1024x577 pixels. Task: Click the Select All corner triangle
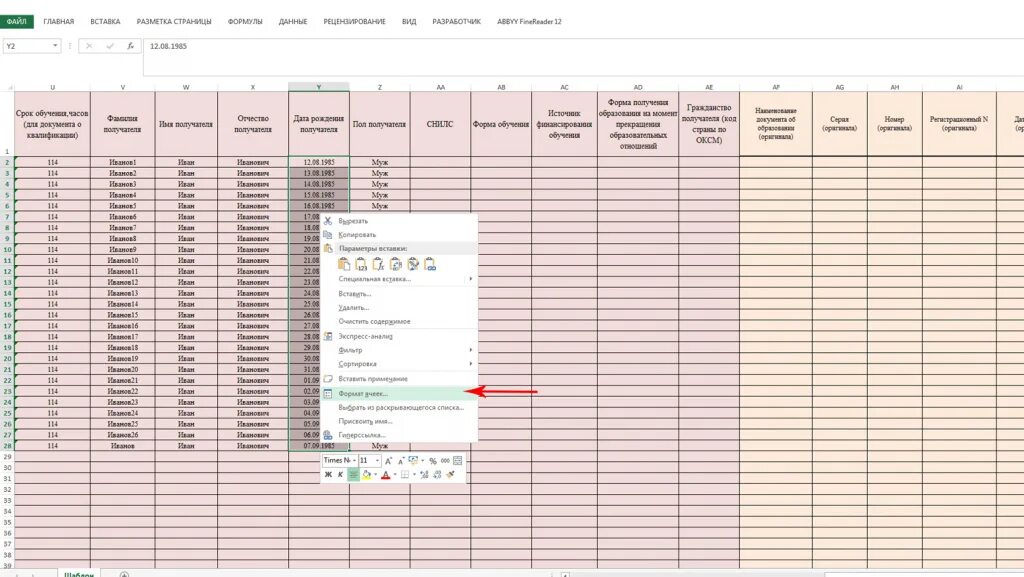tap(8, 87)
